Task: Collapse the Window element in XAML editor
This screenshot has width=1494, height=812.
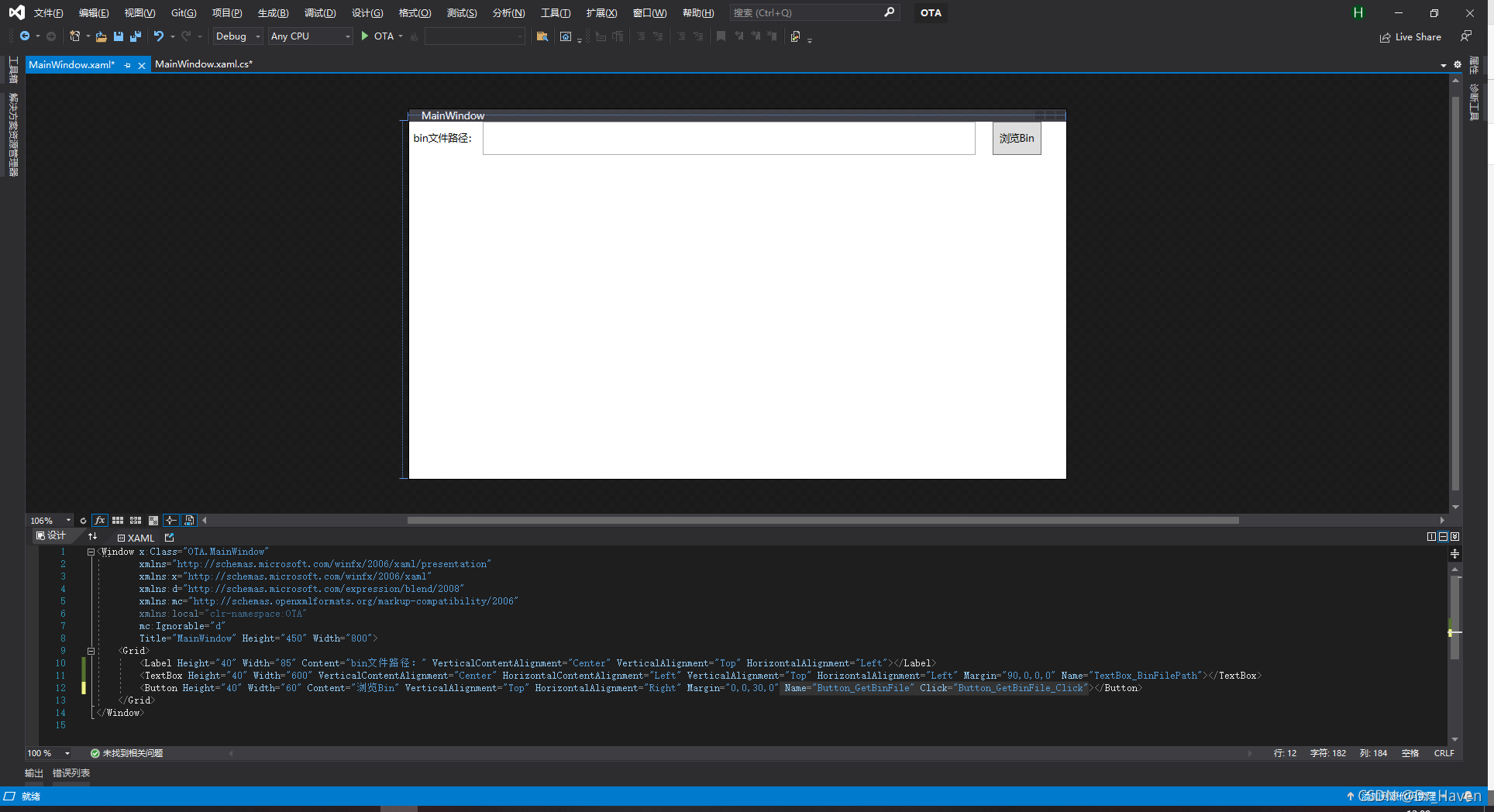Action: tap(91, 552)
